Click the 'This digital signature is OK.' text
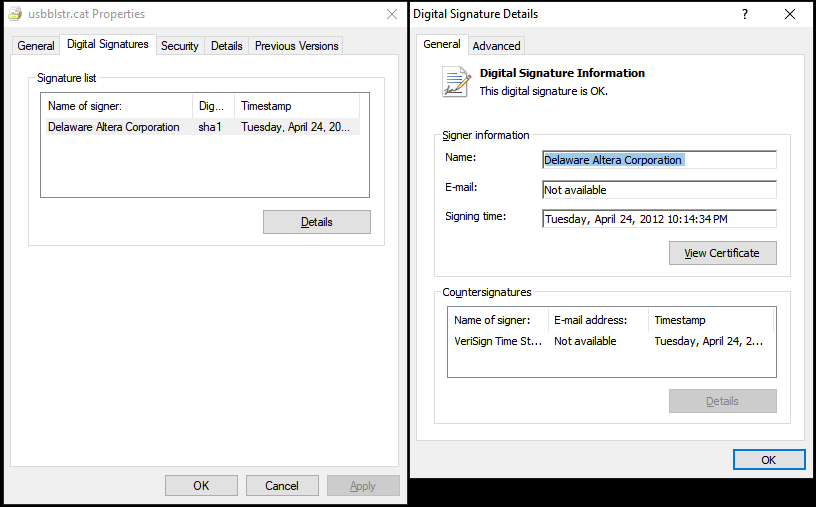 pos(543,91)
